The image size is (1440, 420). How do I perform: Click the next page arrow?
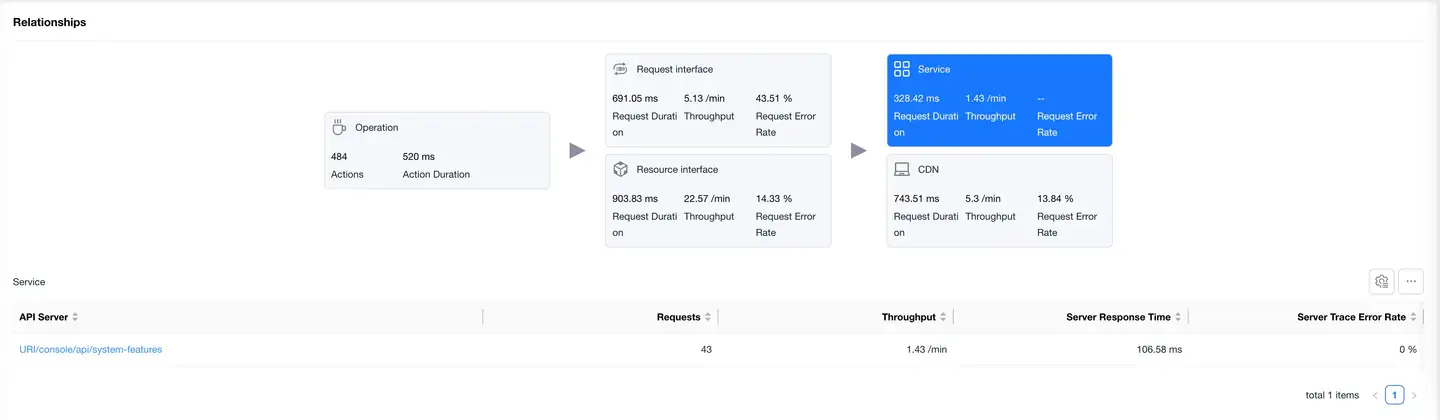pyautogui.click(x=1414, y=395)
